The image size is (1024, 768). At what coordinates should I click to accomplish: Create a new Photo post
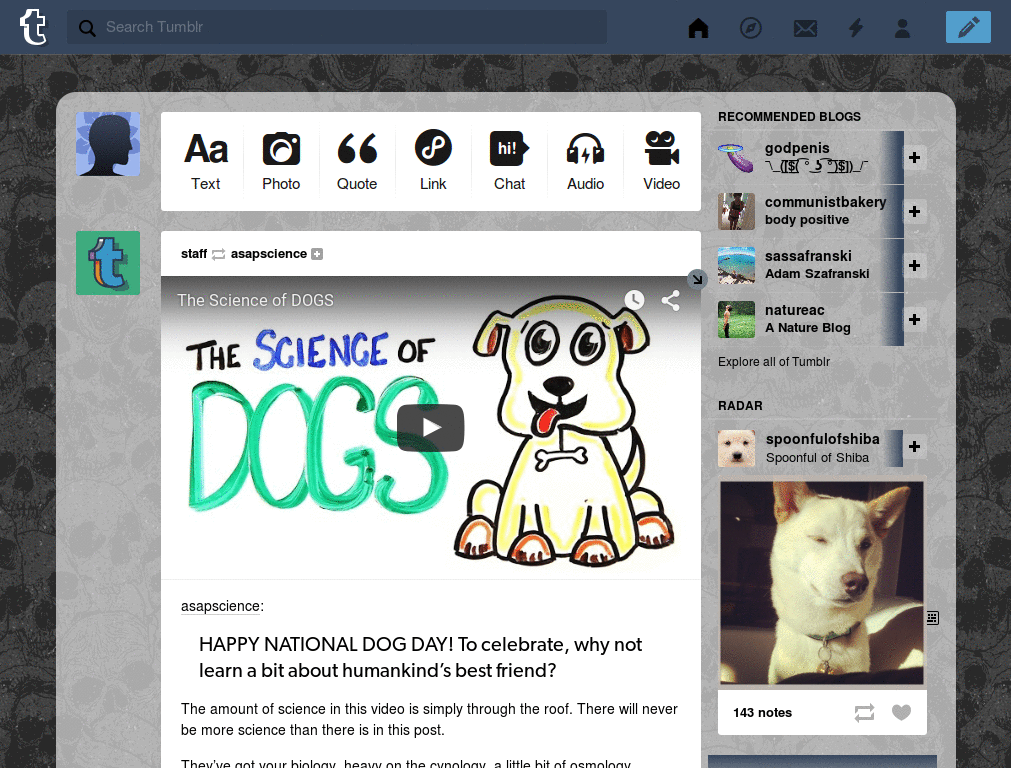pos(281,161)
